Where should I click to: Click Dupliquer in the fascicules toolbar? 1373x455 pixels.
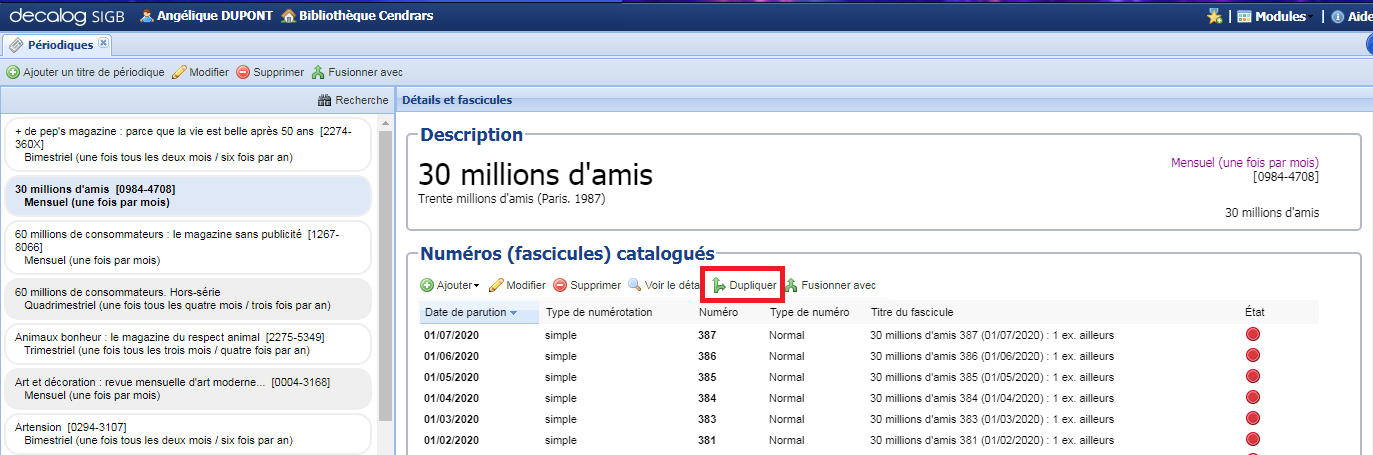pos(743,285)
